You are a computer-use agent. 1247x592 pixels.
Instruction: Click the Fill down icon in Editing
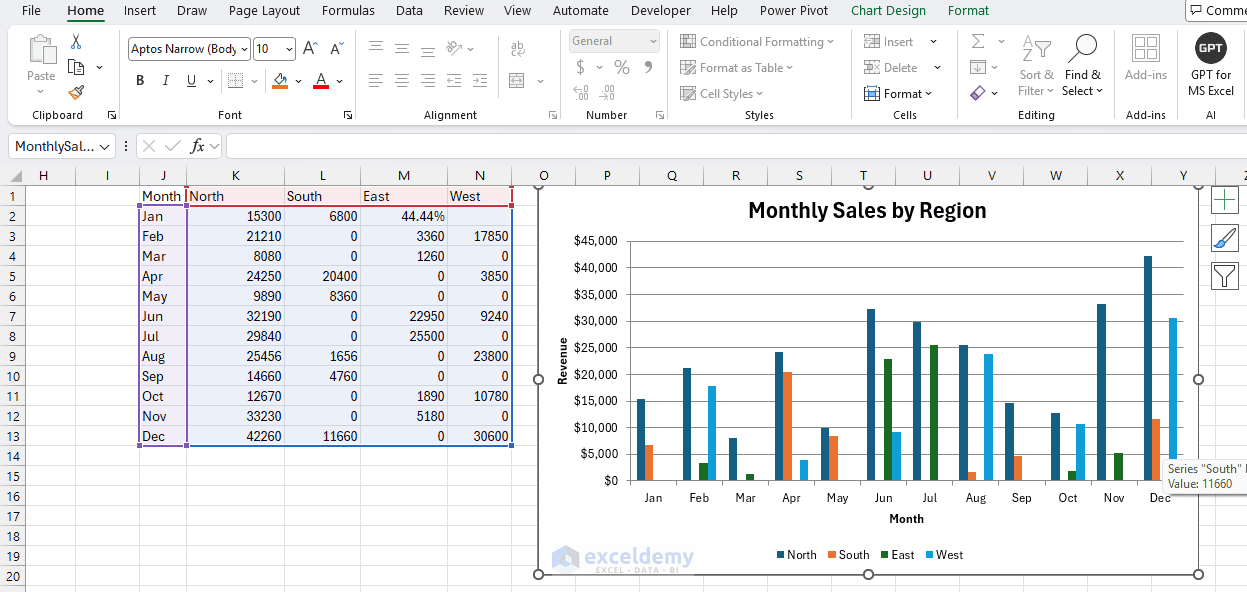(x=978, y=67)
